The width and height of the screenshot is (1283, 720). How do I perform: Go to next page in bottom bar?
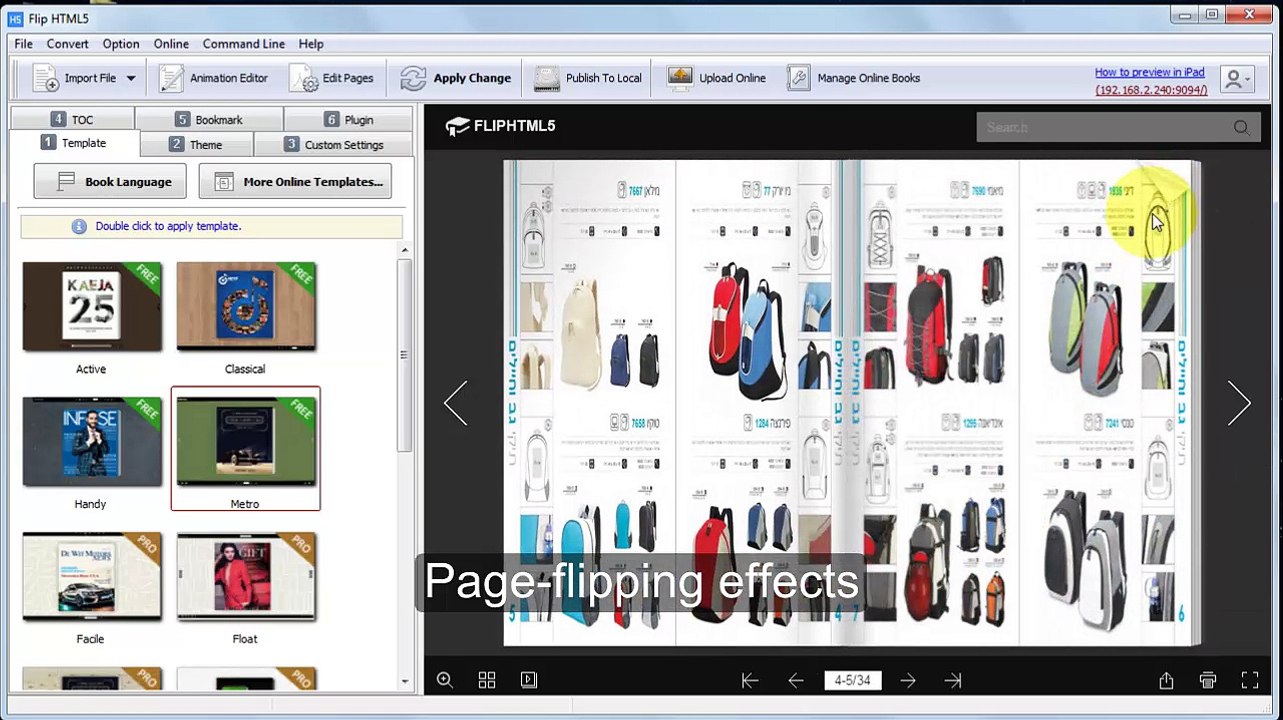pyautogui.click(x=908, y=680)
